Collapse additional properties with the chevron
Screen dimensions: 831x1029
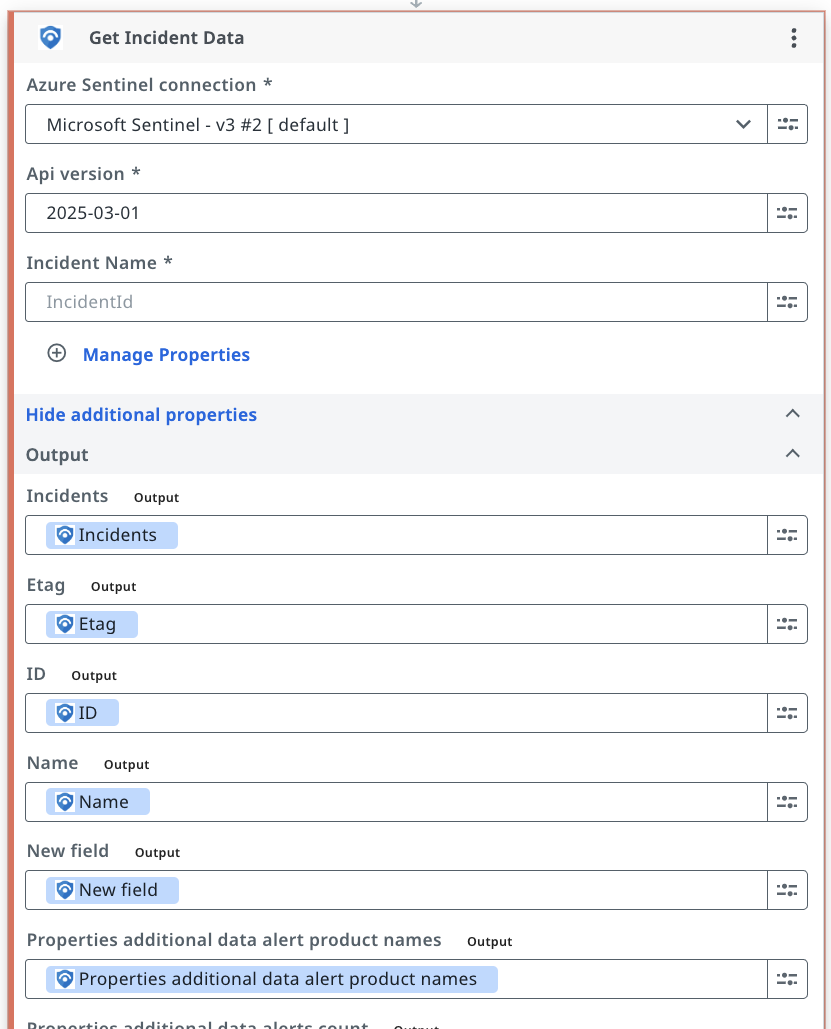coord(793,413)
